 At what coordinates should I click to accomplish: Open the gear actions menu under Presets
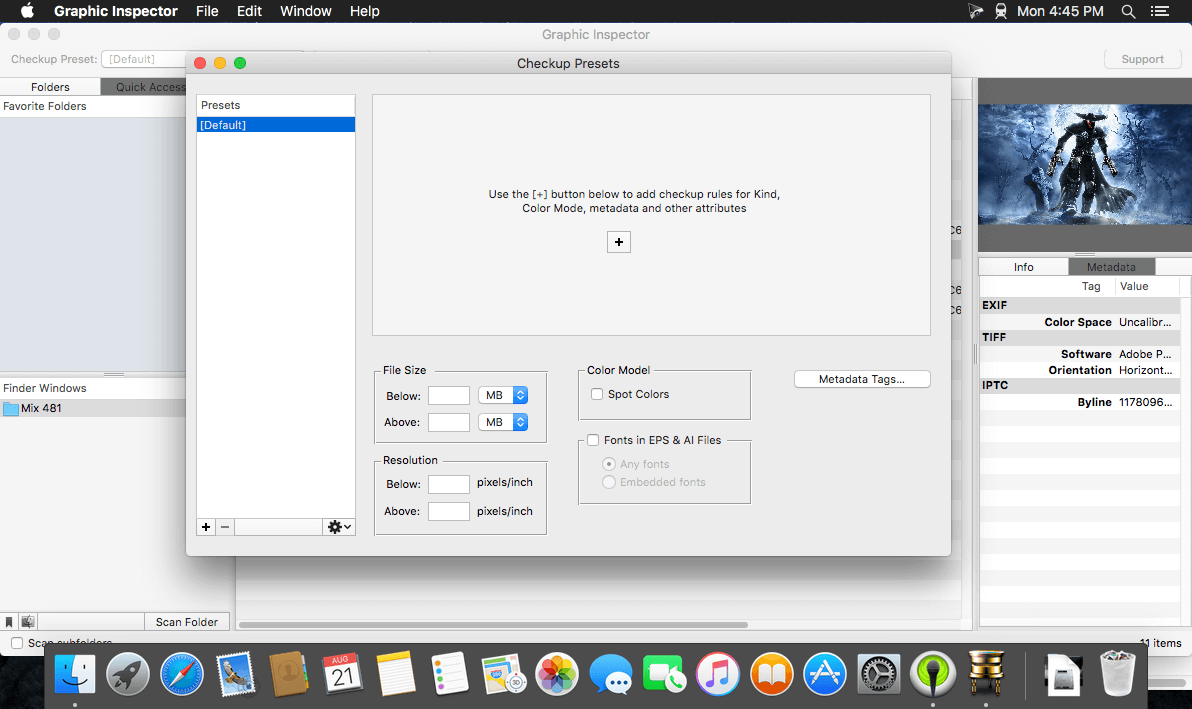click(340, 527)
